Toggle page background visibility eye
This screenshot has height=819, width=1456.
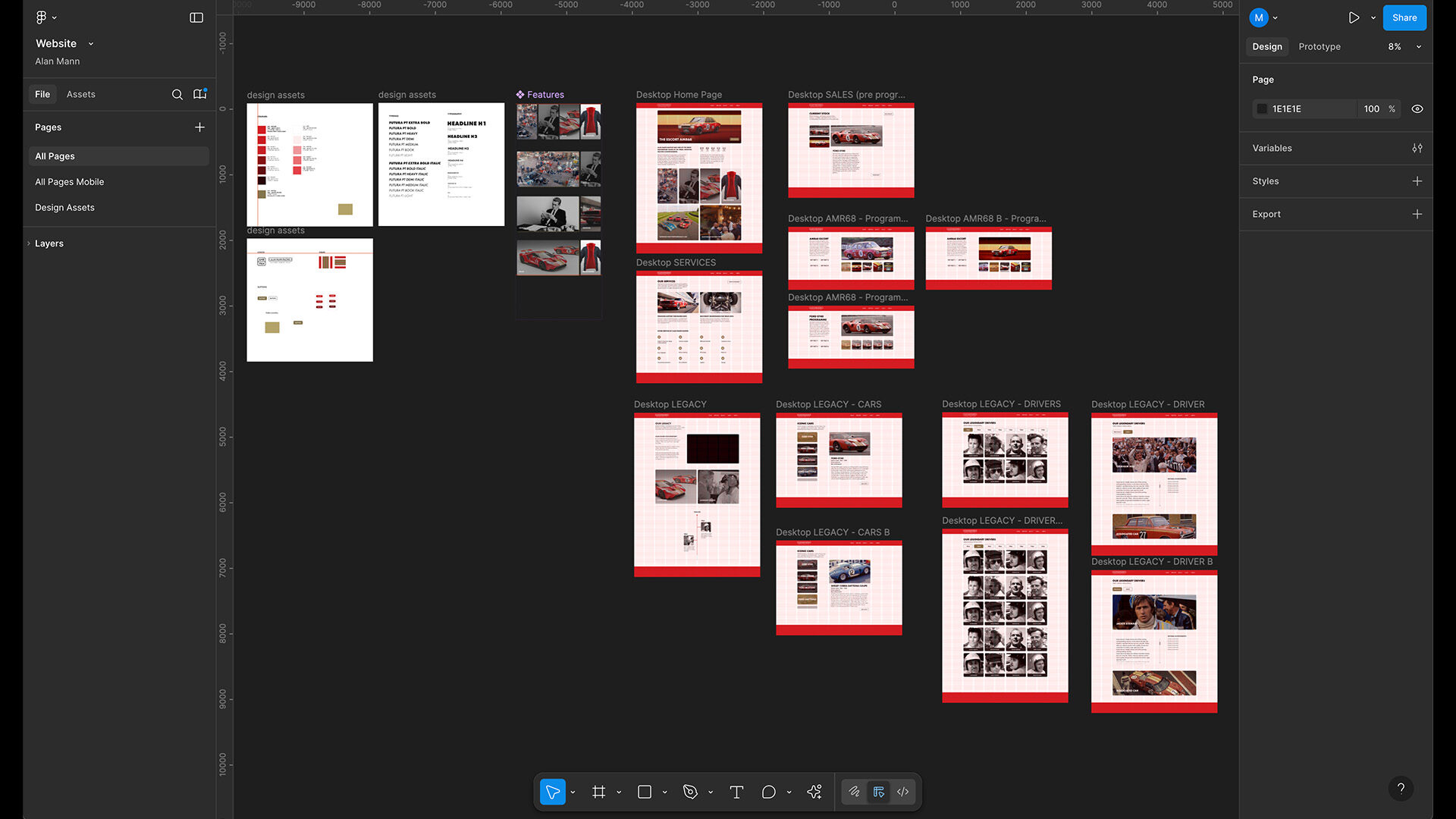[x=1417, y=108]
